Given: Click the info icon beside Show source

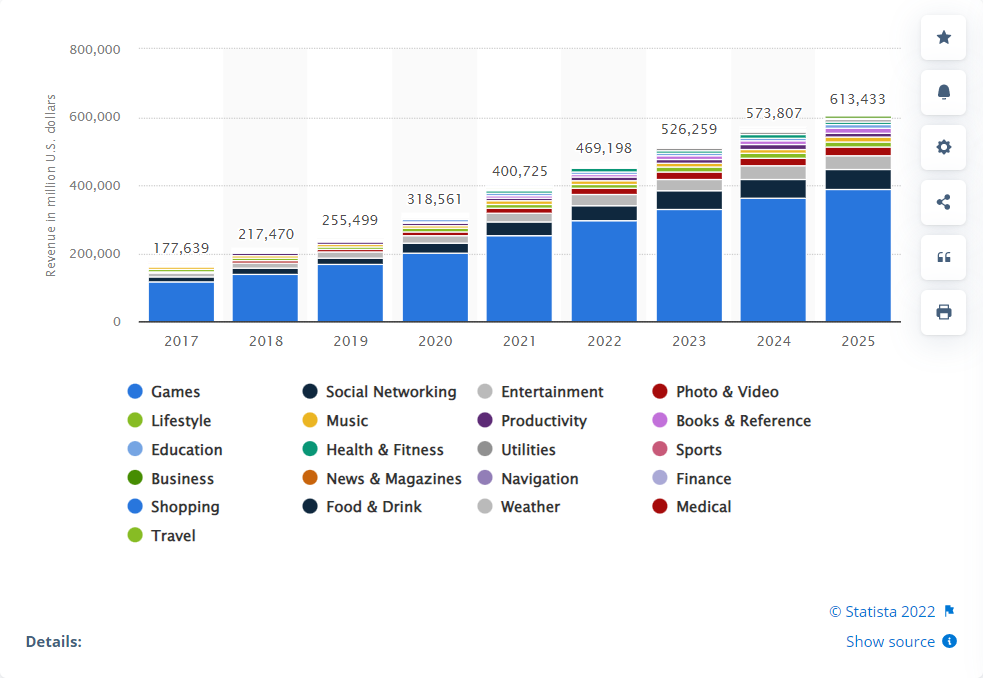Looking at the screenshot, I should (x=949, y=641).
